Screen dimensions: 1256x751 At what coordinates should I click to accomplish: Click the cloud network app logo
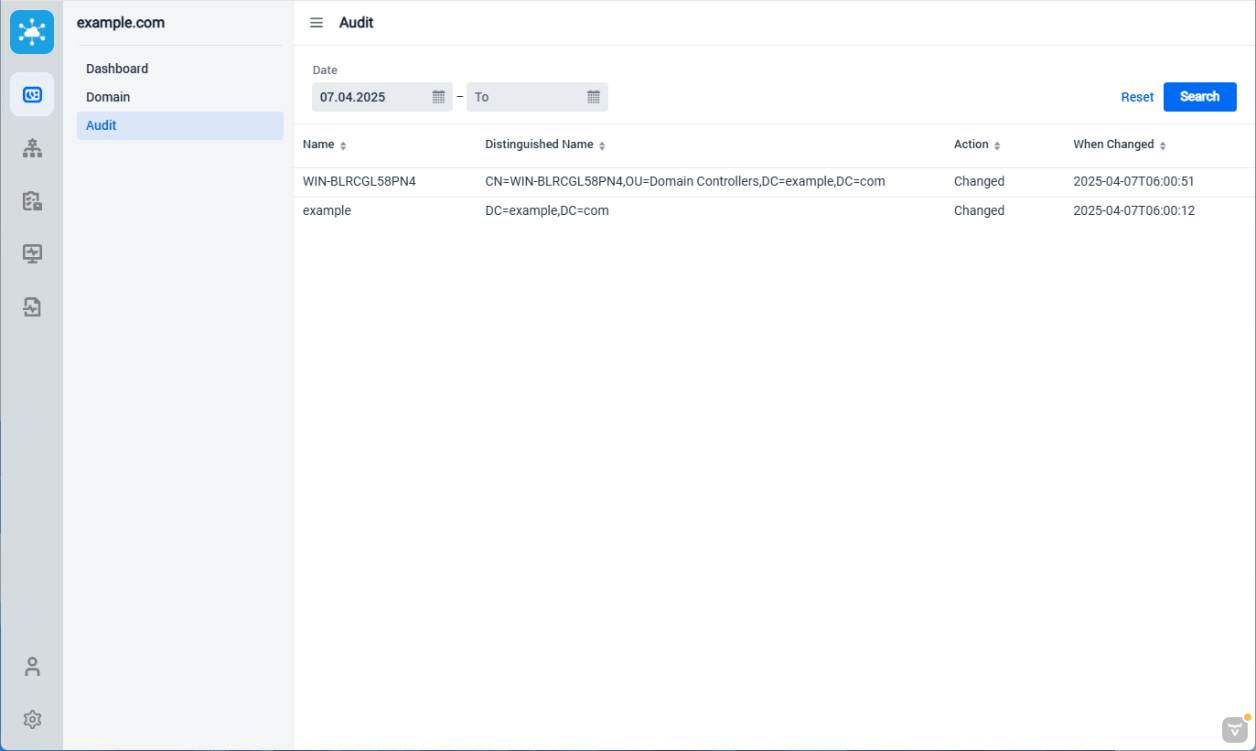[x=32, y=32]
